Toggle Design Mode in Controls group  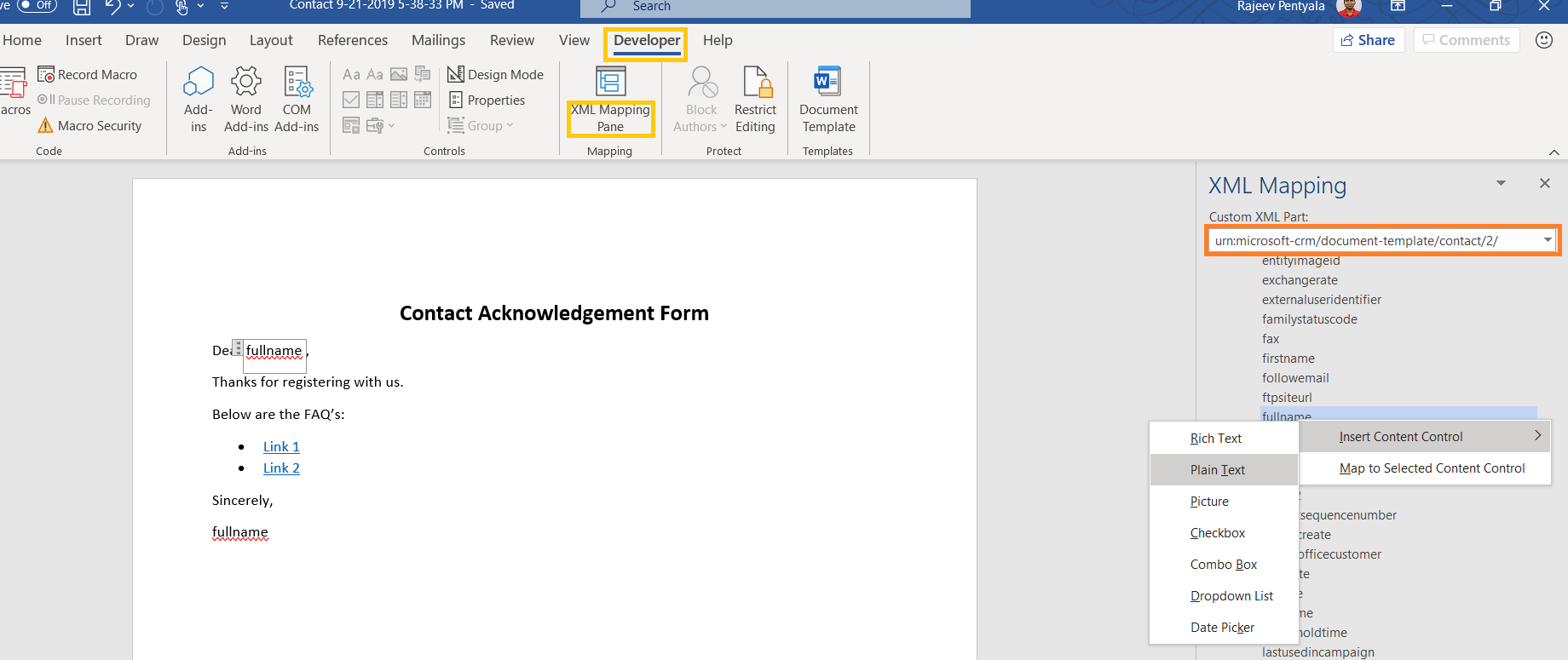pos(495,75)
